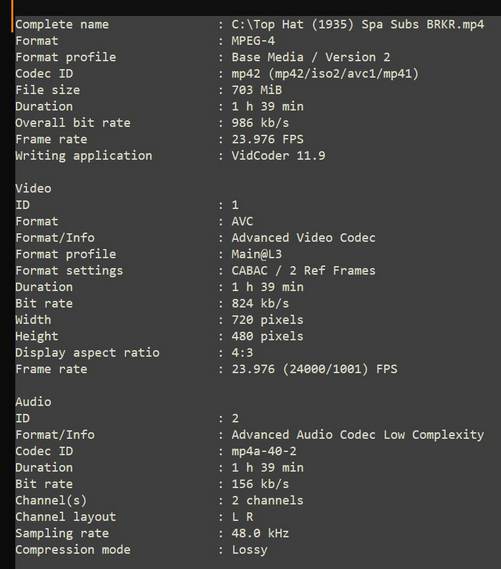Click Writing application VidCoder 11.9 text
Viewport: 501px width, 569px height.
click(279, 156)
